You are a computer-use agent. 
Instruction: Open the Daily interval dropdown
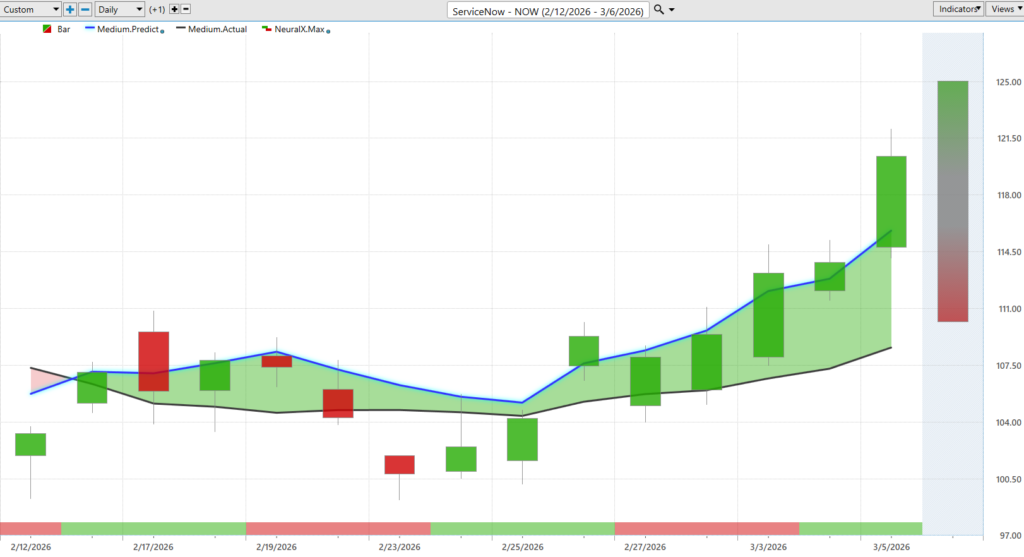120,9
